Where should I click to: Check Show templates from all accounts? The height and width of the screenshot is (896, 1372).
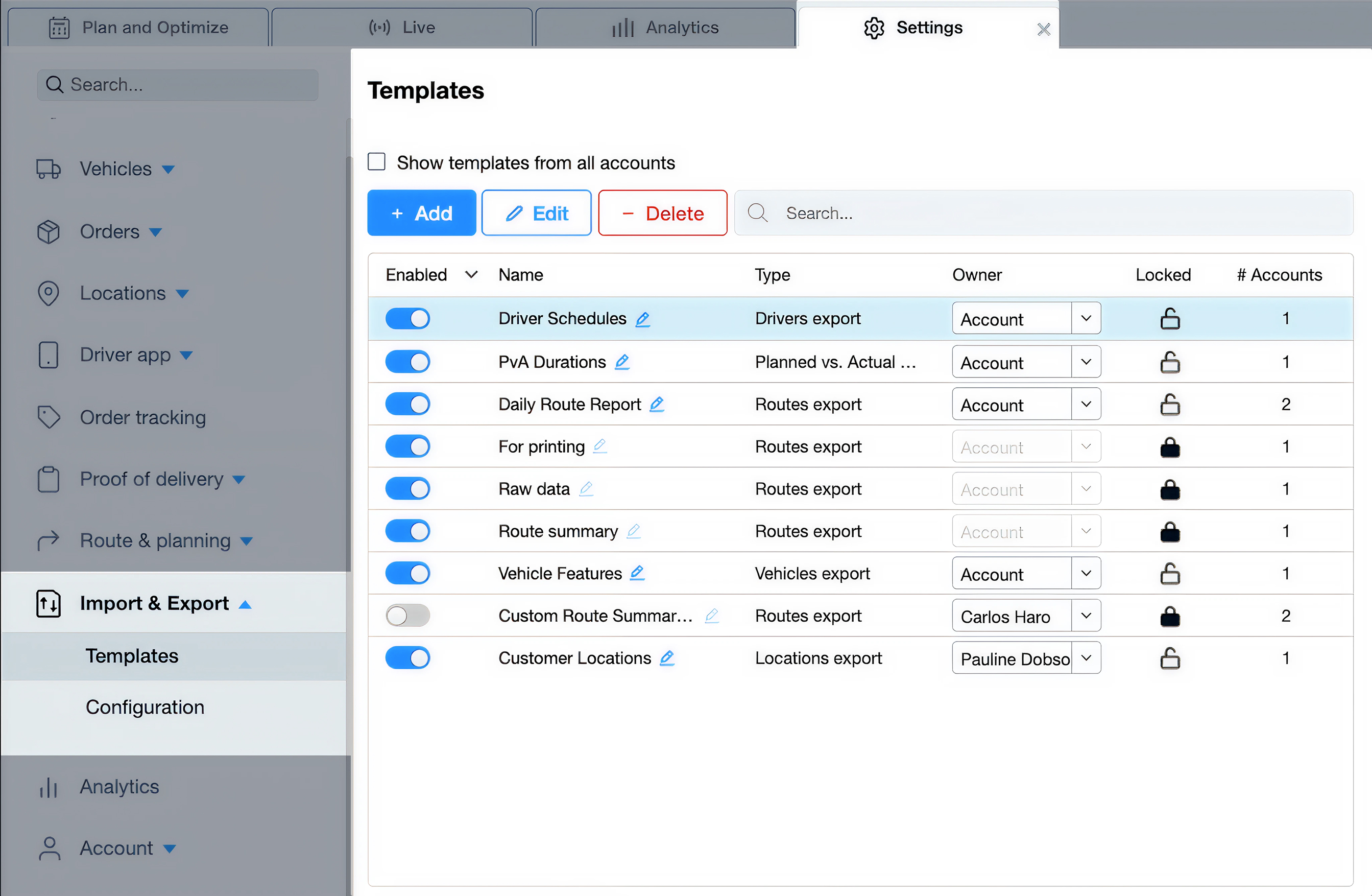pos(376,162)
